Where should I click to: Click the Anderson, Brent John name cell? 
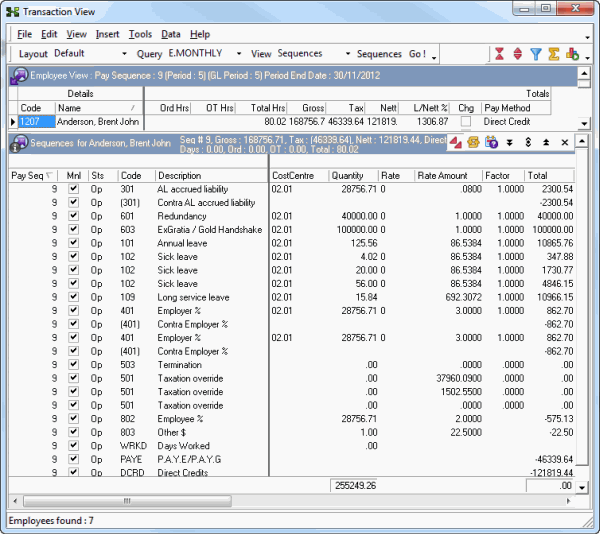99,122
